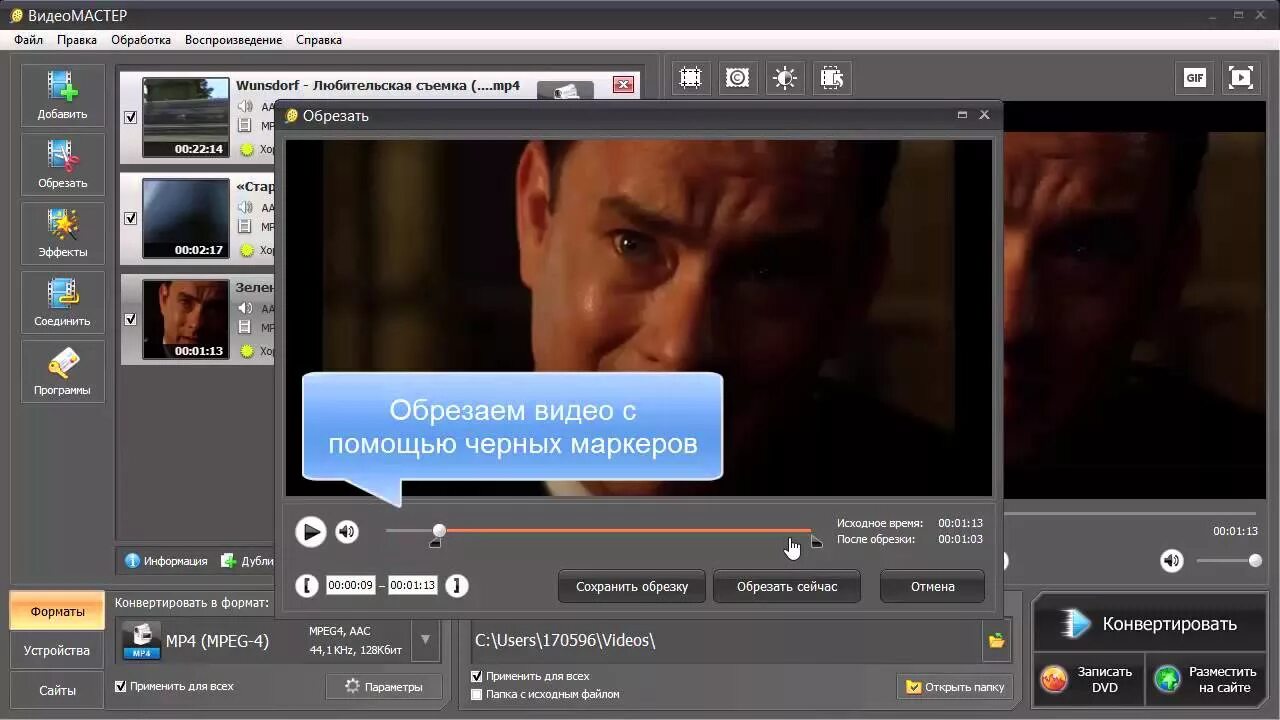Click the output path field C:\Users\170596\Videos\
Image resolution: width=1280 pixels, height=720 pixels.
point(726,641)
